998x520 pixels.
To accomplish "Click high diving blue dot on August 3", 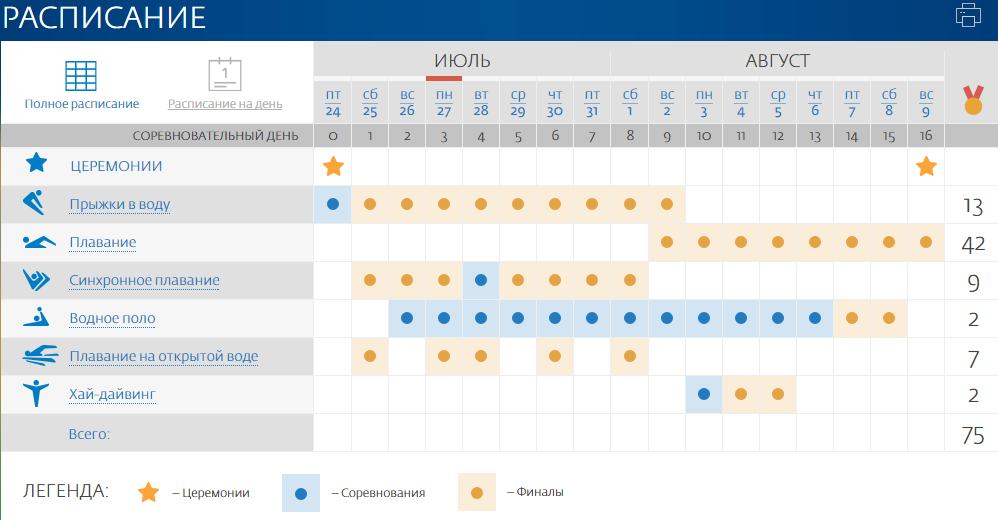I will coord(704,394).
